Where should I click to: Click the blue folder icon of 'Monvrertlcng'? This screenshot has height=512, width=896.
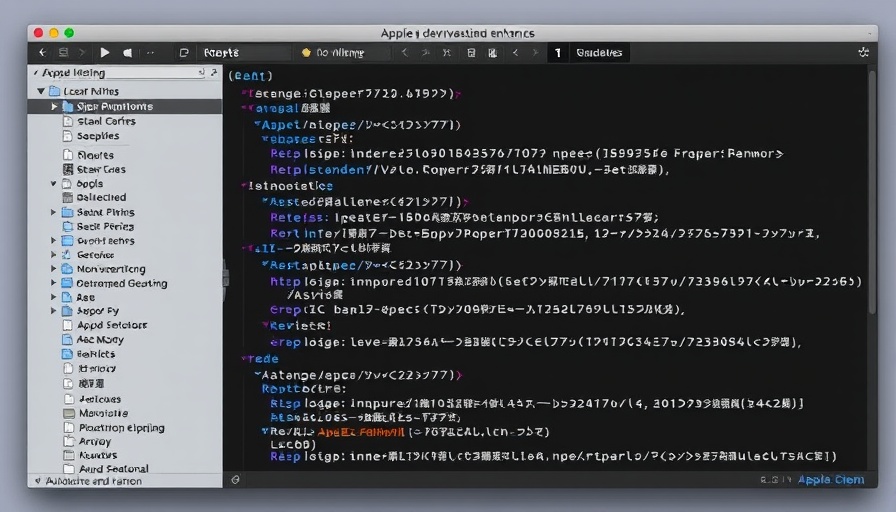tap(67, 269)
